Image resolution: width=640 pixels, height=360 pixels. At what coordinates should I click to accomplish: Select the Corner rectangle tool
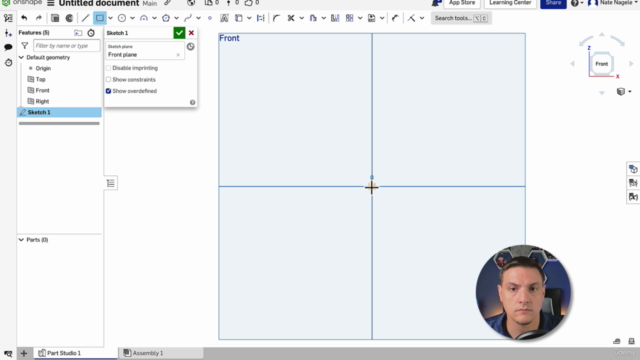[100, 18]
